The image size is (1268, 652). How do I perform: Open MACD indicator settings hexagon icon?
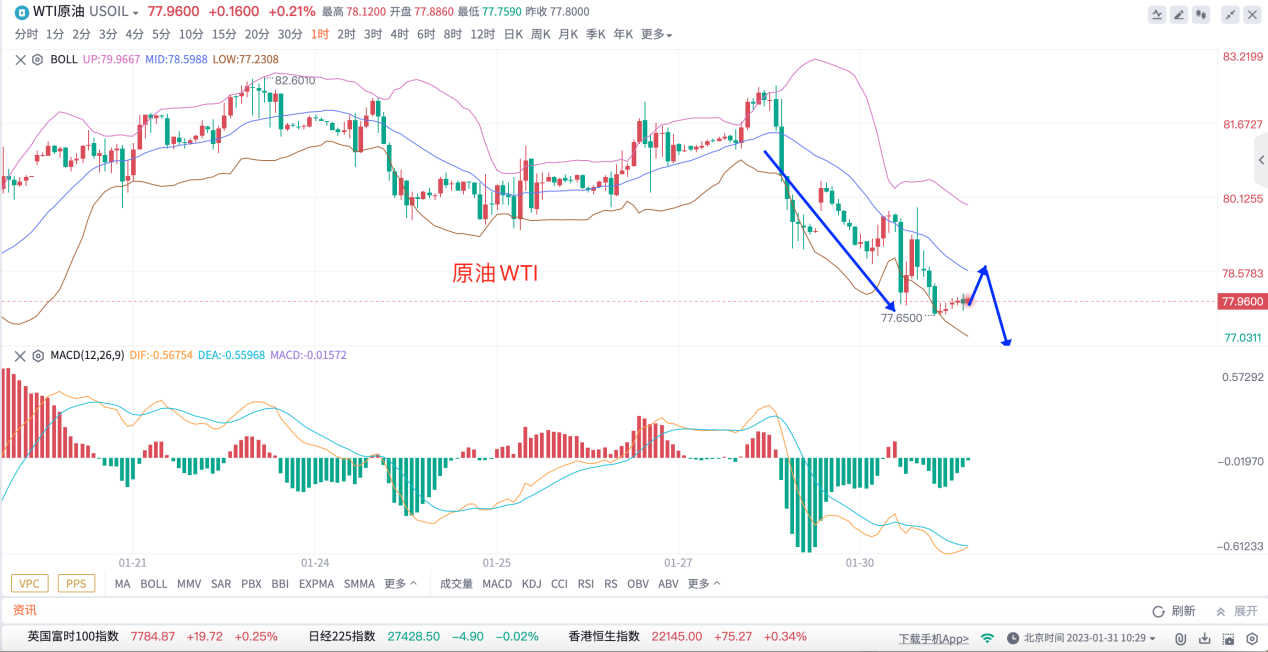click(x=37, y=355)
